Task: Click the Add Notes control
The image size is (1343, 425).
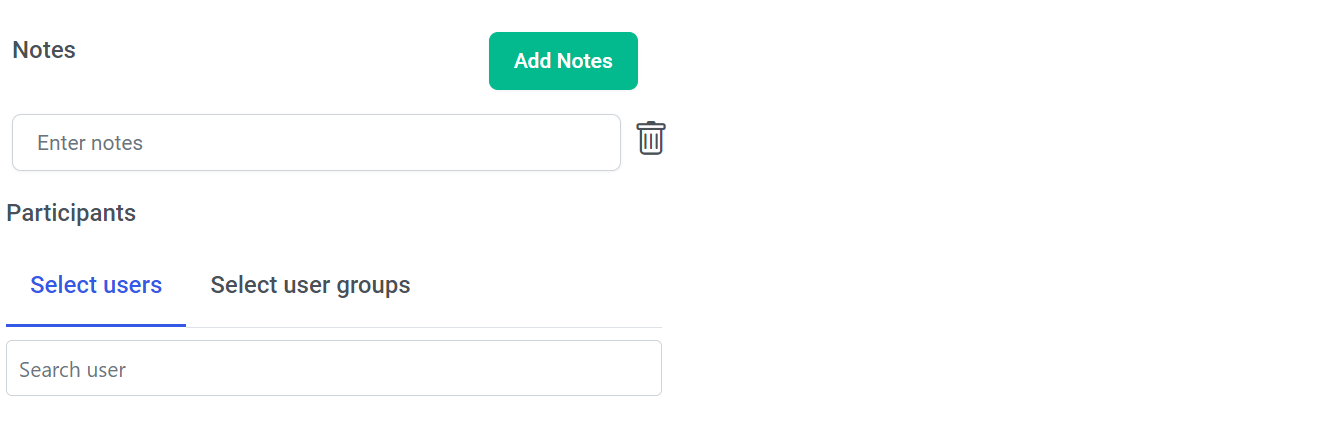Action: point(563,61)
